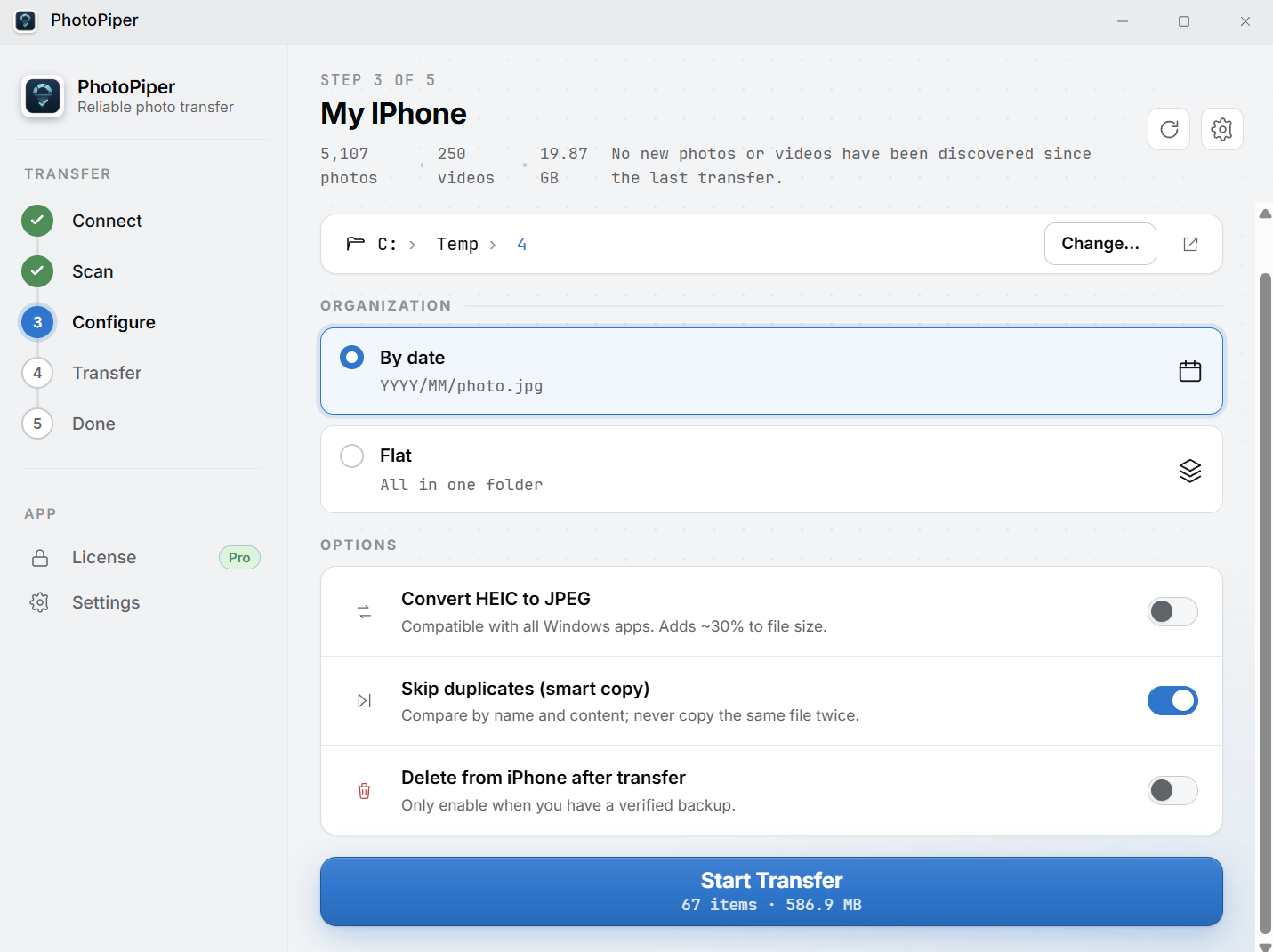
Task: Enable Delete from iPhone after transfer toggle
Action: click(1172, 791)
